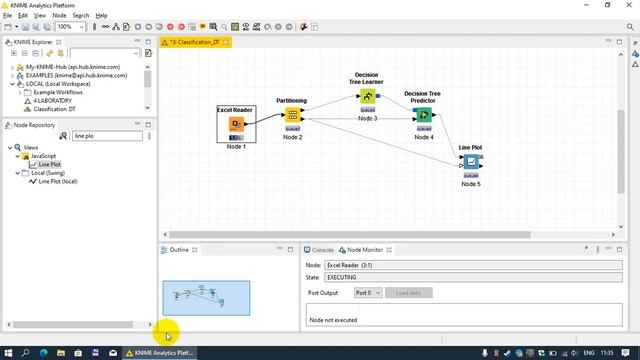The width and height of the screenshot is (640, 360).
Task: Open the Windows Start menu
Action: (x=8, y=353)
